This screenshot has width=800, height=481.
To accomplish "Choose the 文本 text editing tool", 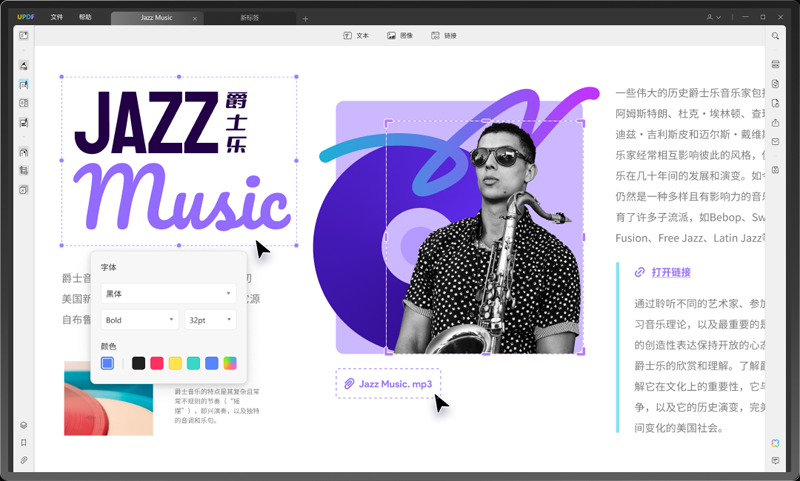I will pos(356,36).
